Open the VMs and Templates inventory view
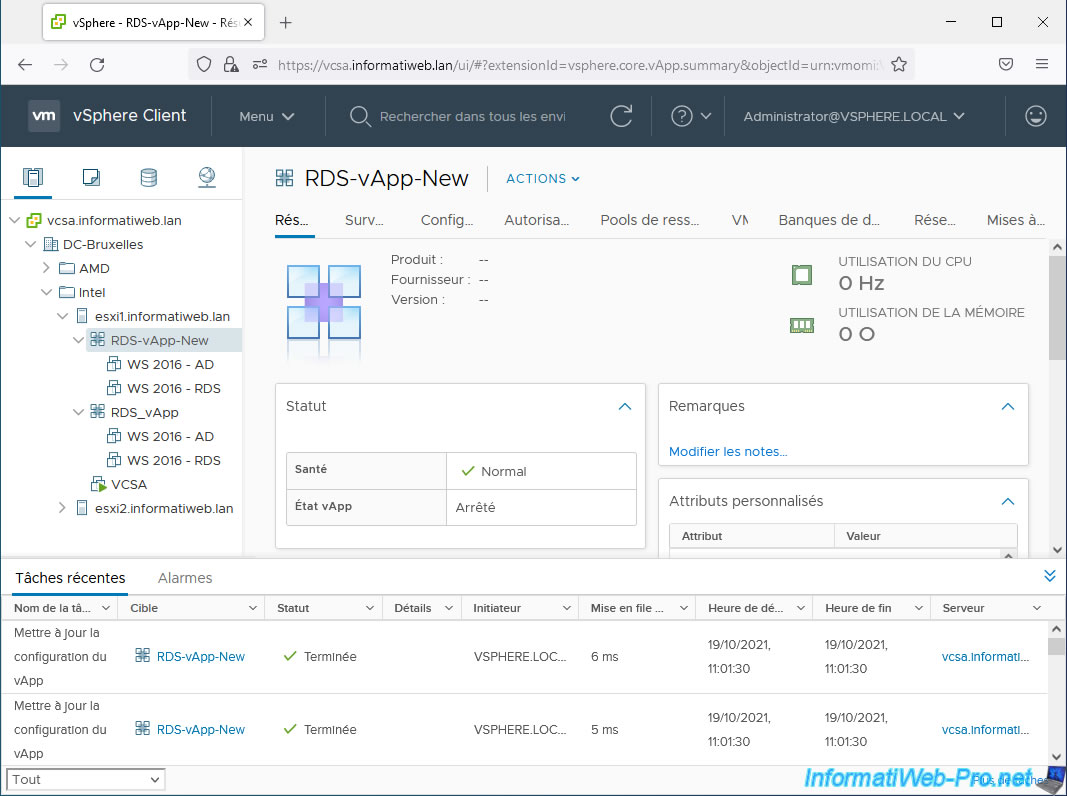Viewport: 1067px width, 796px height. [x=91, y=178]
